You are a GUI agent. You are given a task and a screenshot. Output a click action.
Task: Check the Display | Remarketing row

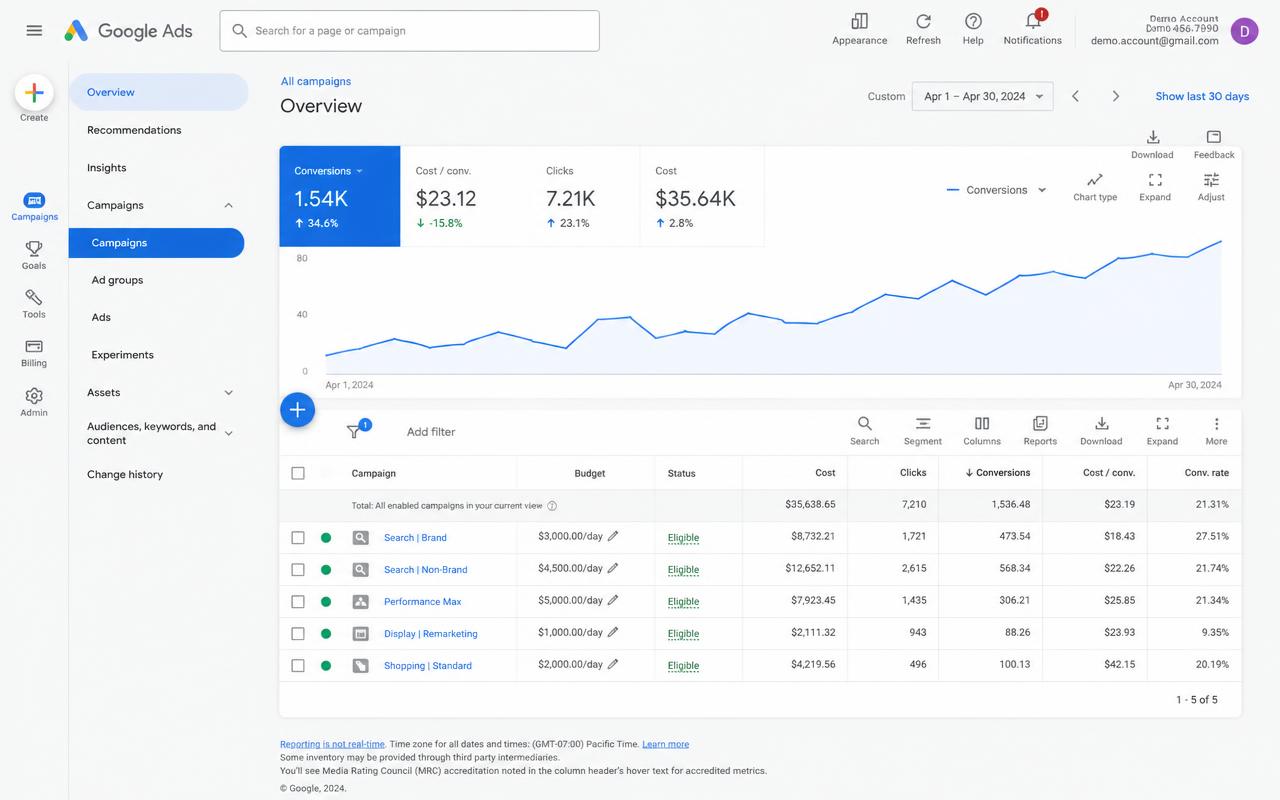point(298,634)
